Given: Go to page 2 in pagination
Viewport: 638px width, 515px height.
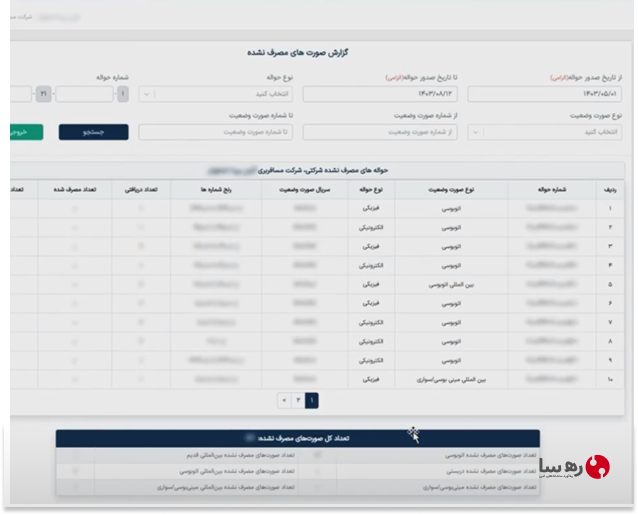Looking at the screenshot, I should tap(298, 400).
